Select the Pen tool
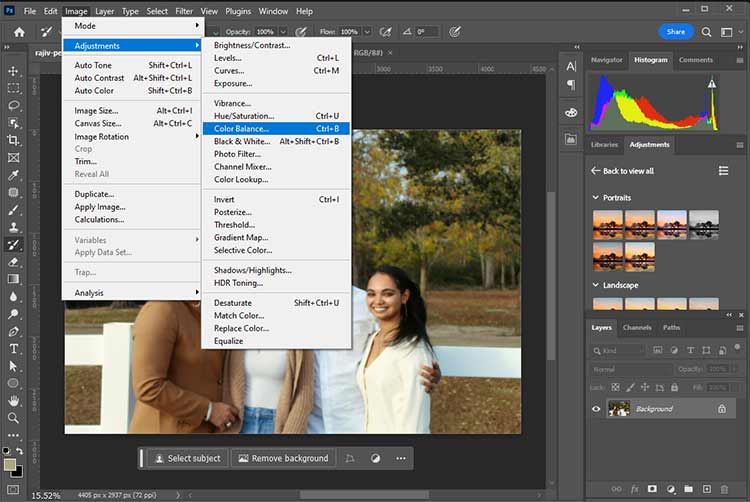750x502 pixels. point(13,331)
